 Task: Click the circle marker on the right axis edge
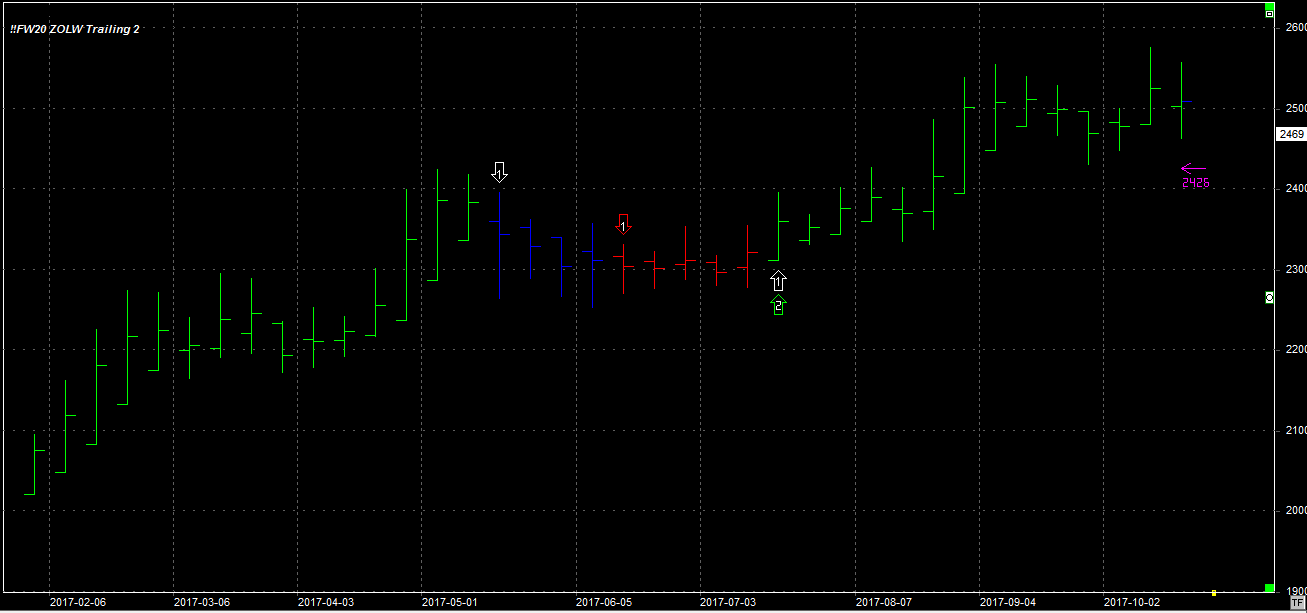[x=1269, y=297]
